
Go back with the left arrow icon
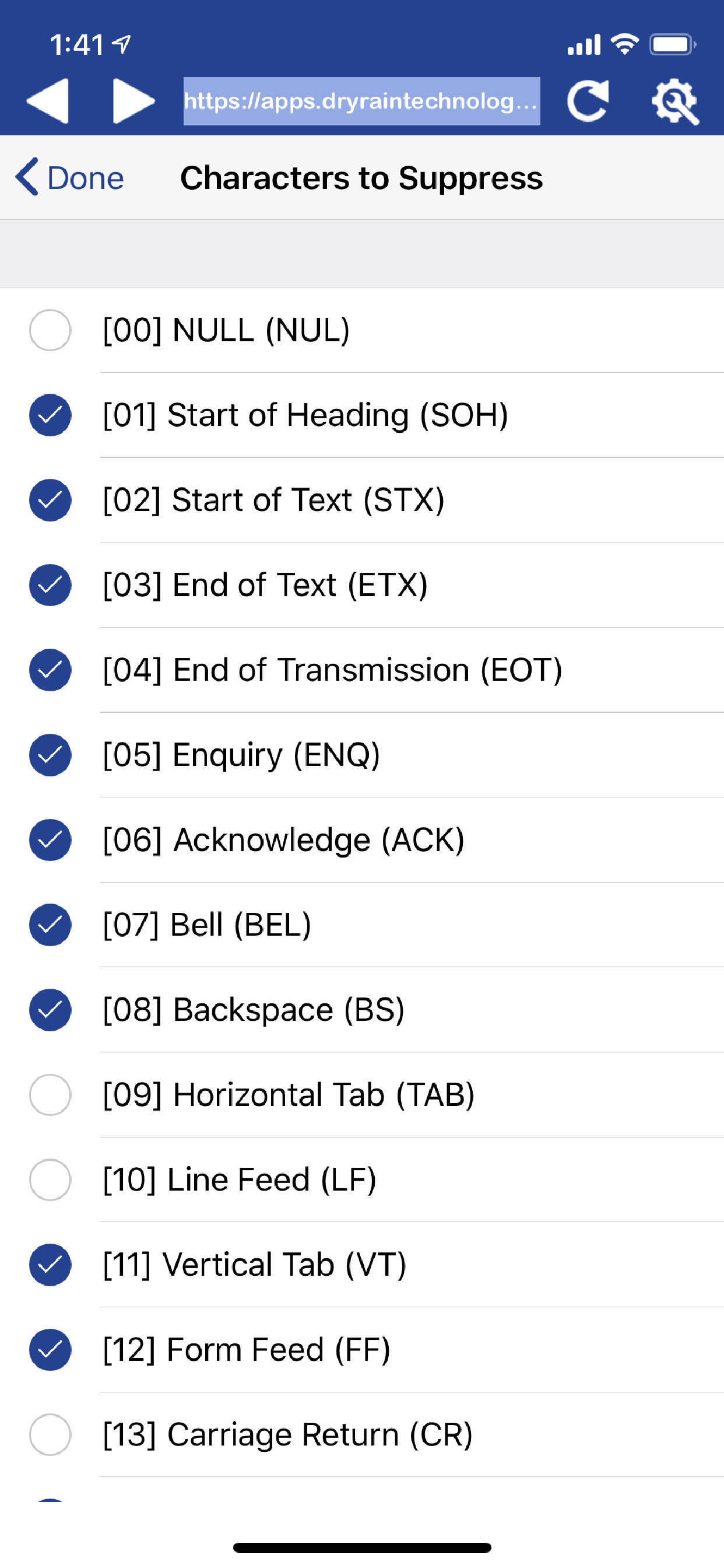(47, 101)
